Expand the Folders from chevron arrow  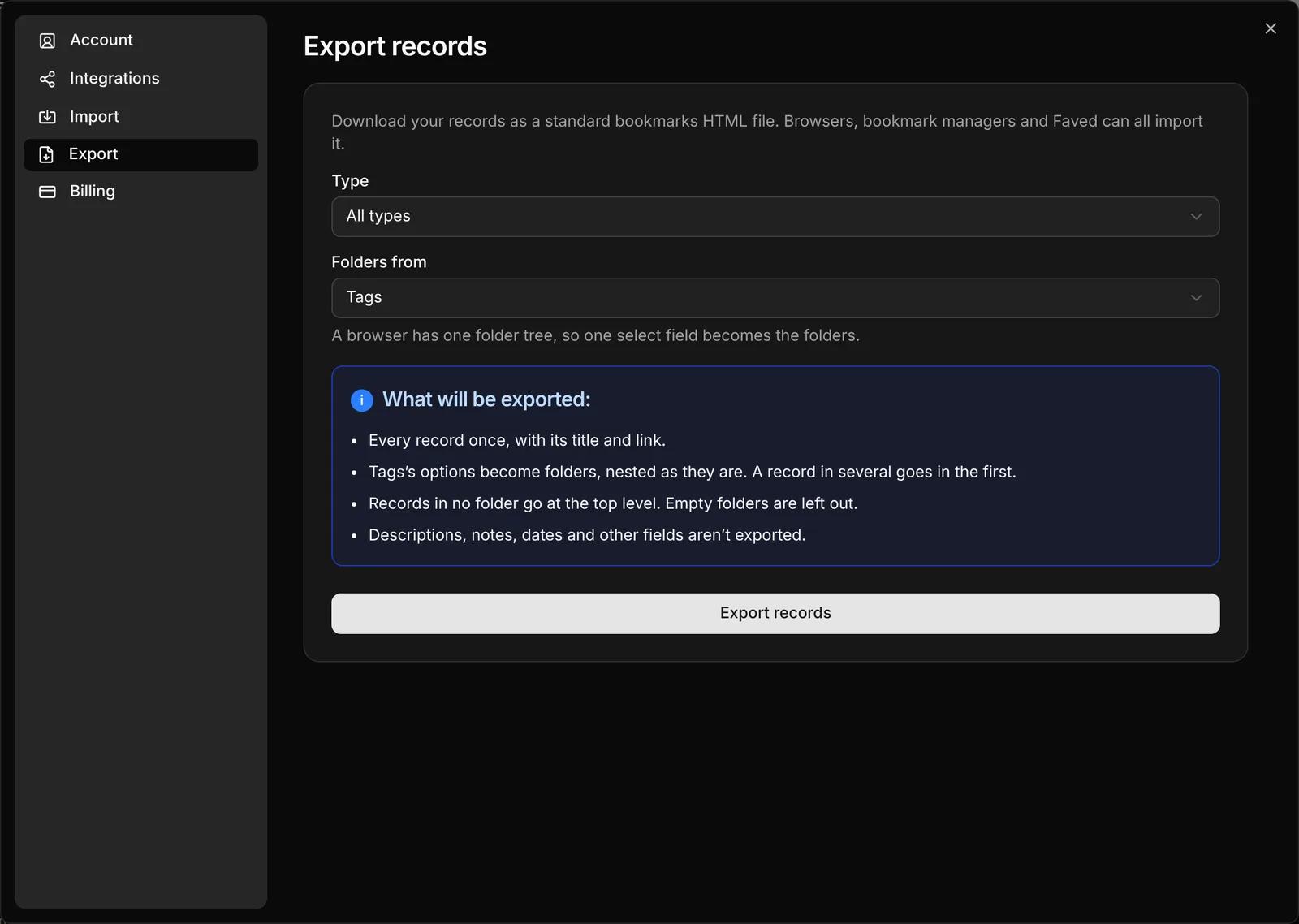pos(1196,298)
